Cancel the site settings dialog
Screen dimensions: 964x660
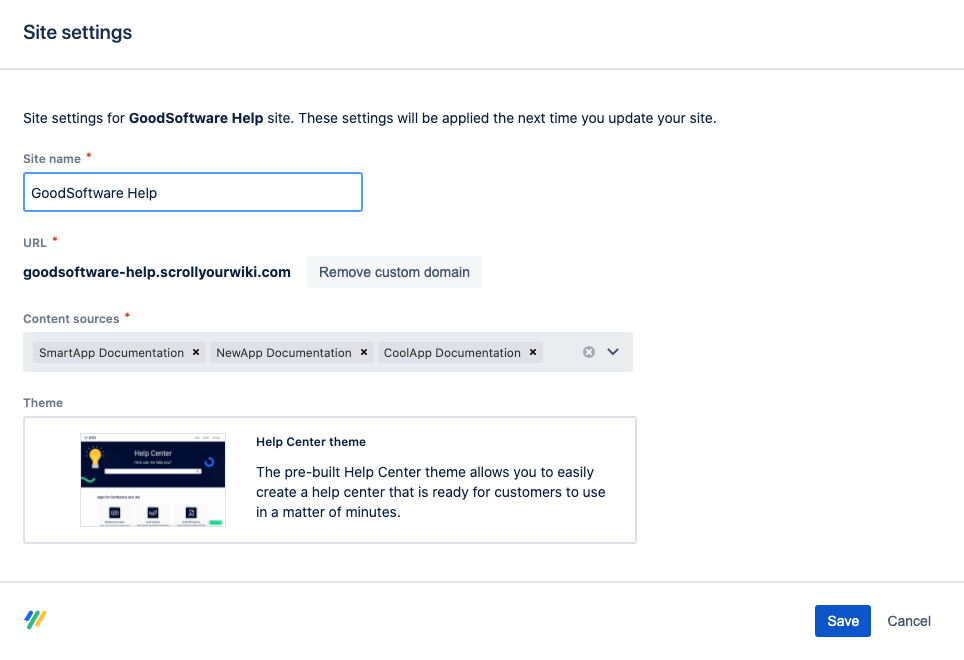[909, 621]
